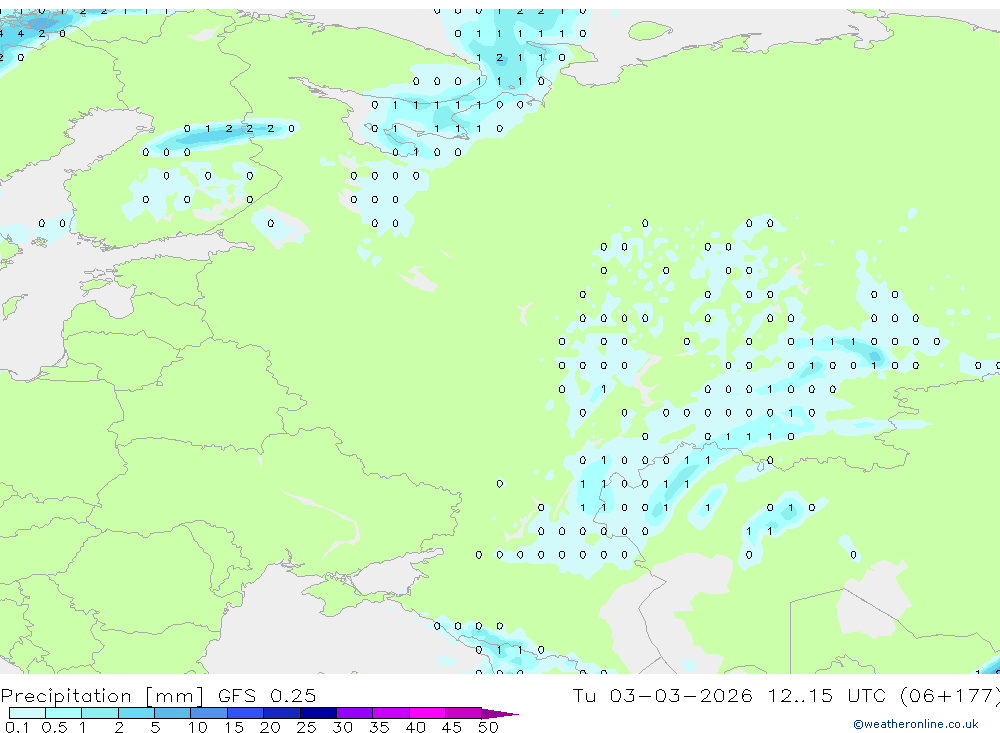Viewport: 1000px width, 733px height.
Task: Click the legend label "50"
Action: [488, 727]
